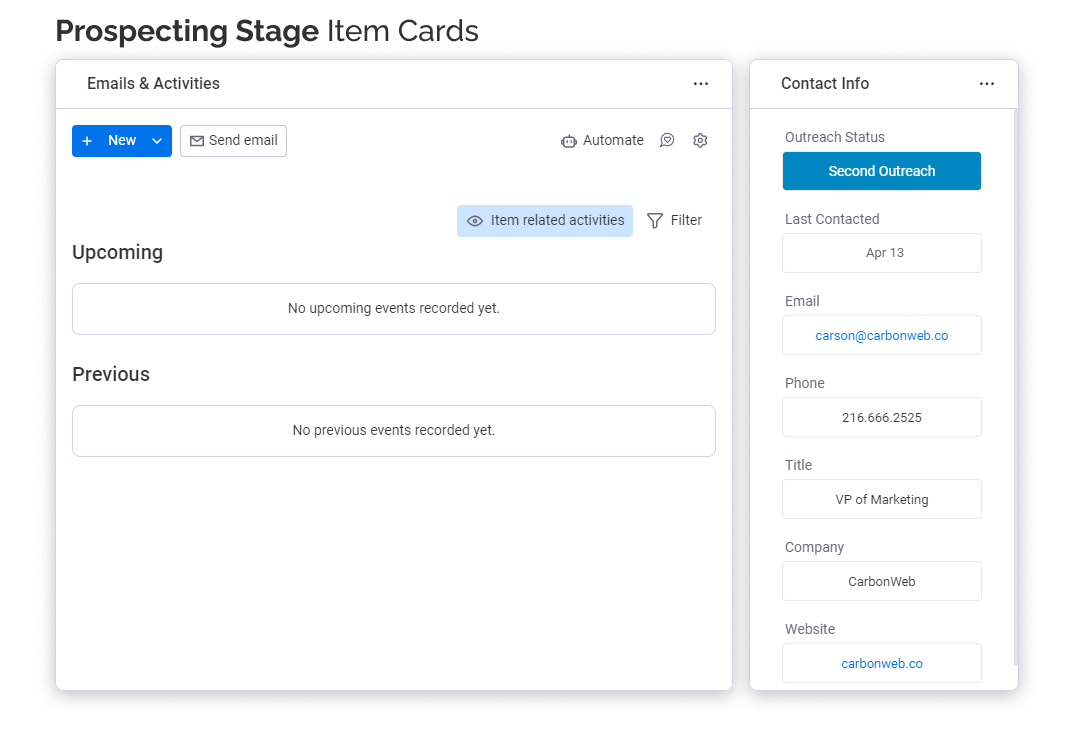Image resolution: width=1080 pixels, height=730 pixels.
Task: Click the envelope icon on Send email
Action: pos(197,141)
